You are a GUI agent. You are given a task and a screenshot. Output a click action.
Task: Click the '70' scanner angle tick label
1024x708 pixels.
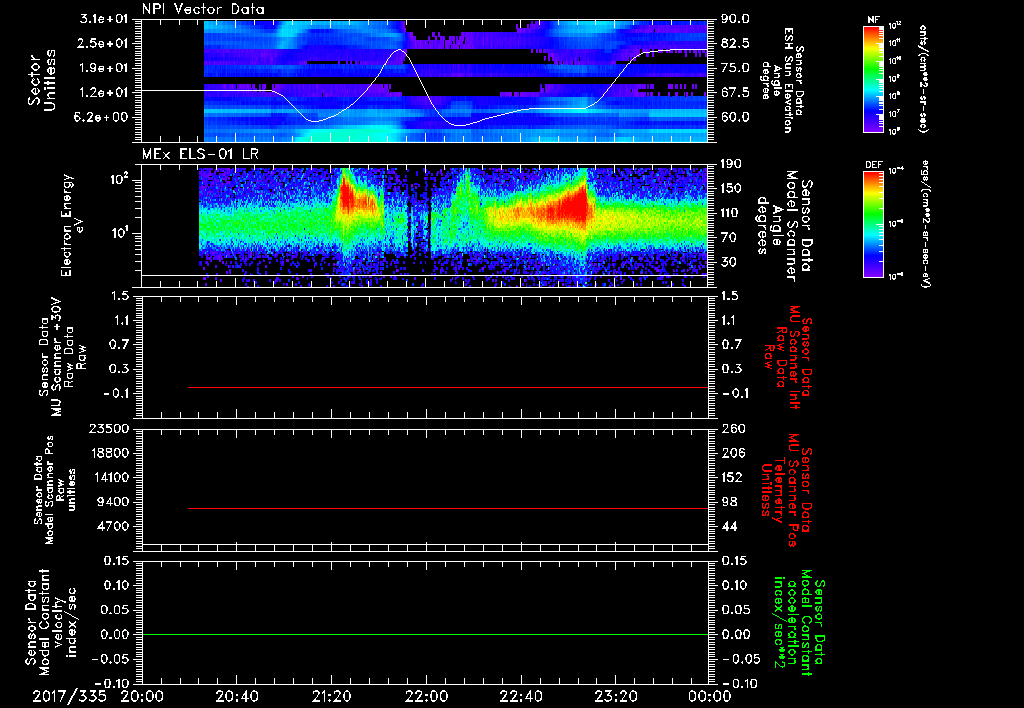tap(728, 237)
